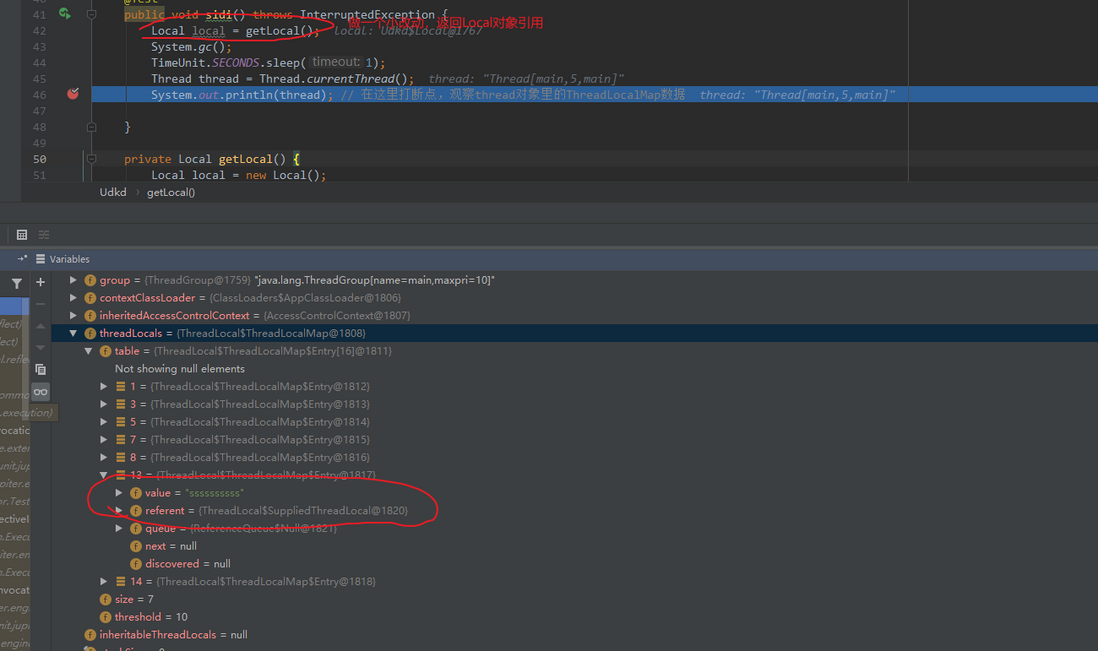Click the field icon of group variable
Viewport: 1098px width, 651px height.
click(x=90, y=280)
